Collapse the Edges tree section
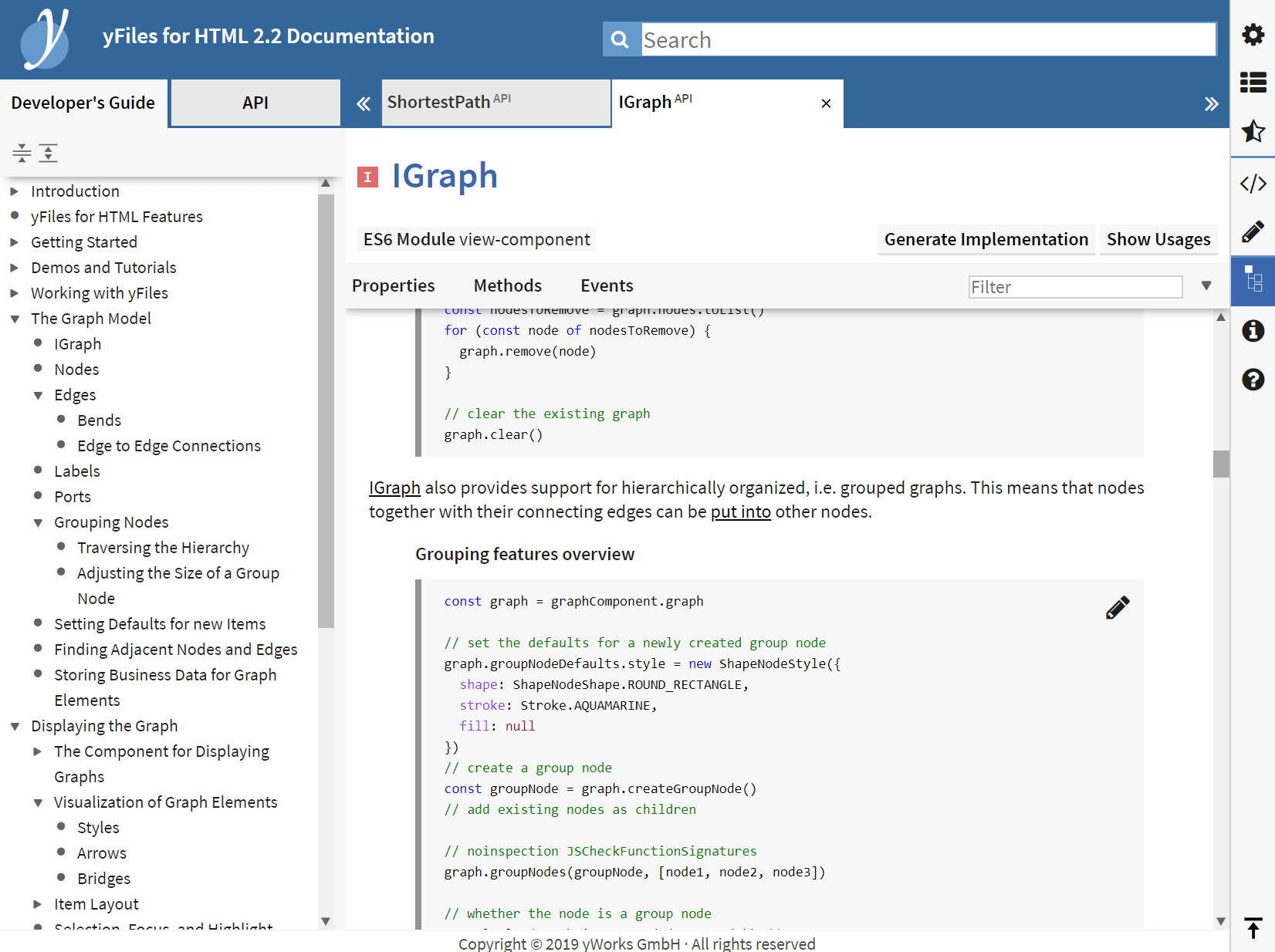The height and width of the screenshot is (952, 1275). [38, 394]
